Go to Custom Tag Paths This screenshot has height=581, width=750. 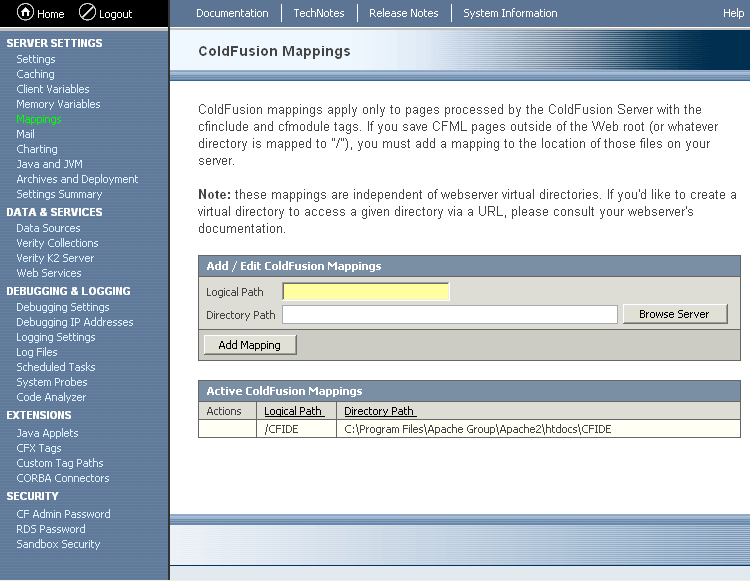[x=59, y=463]
